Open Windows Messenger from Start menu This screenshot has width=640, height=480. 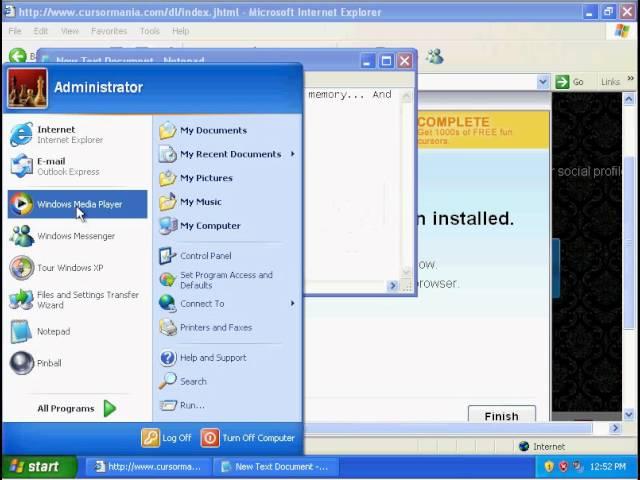coord(78,236)
